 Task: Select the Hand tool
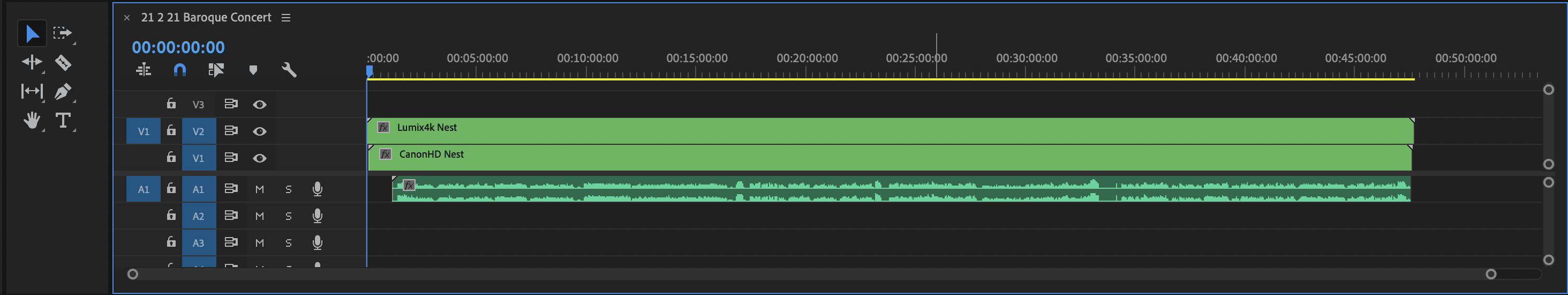tap(32, 120)
